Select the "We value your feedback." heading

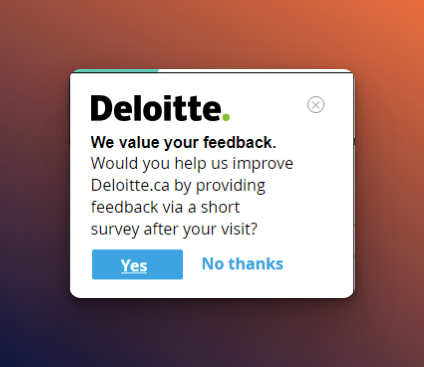pos(183,142)
